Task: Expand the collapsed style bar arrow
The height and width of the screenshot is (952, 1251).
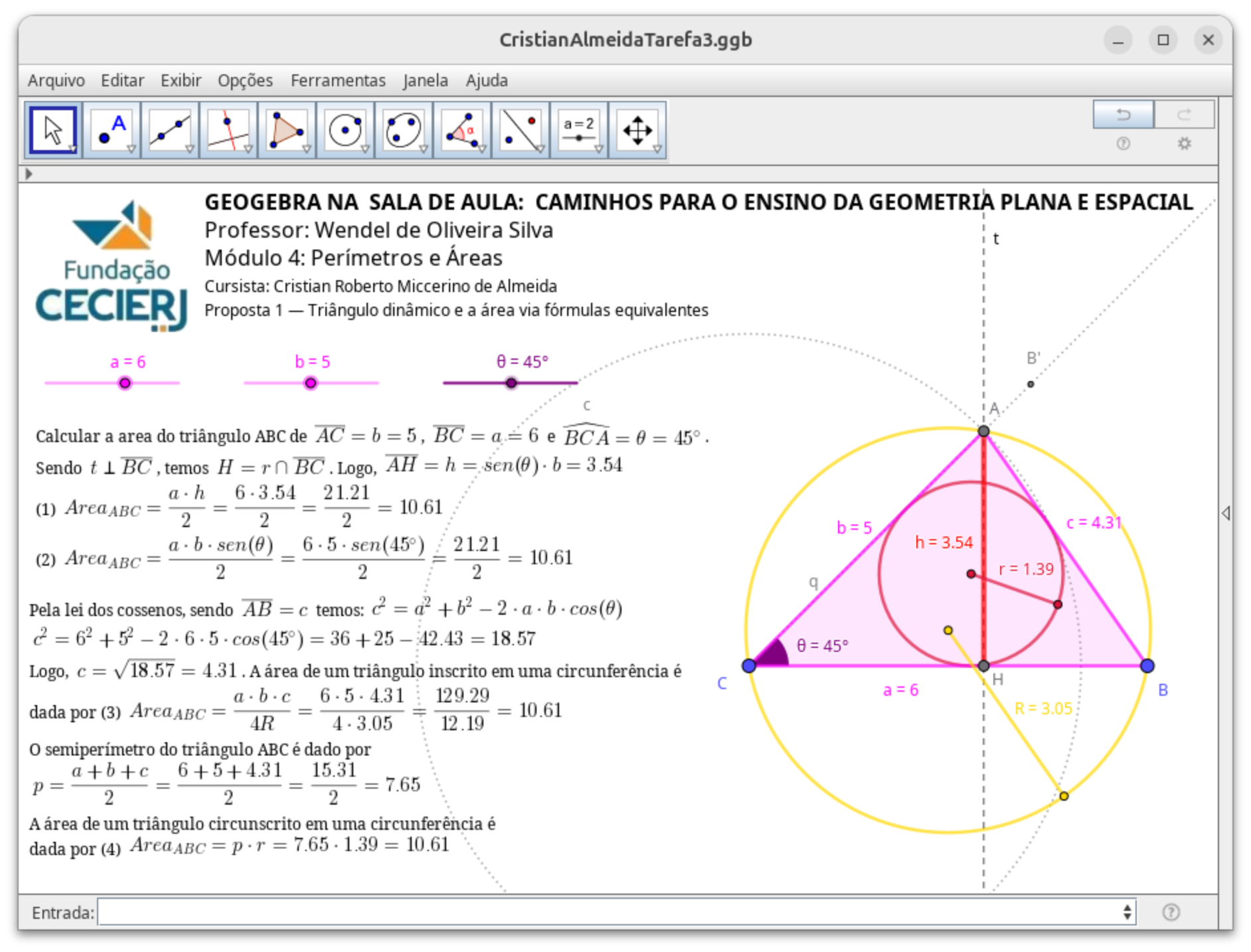Action: click(29, 174)
